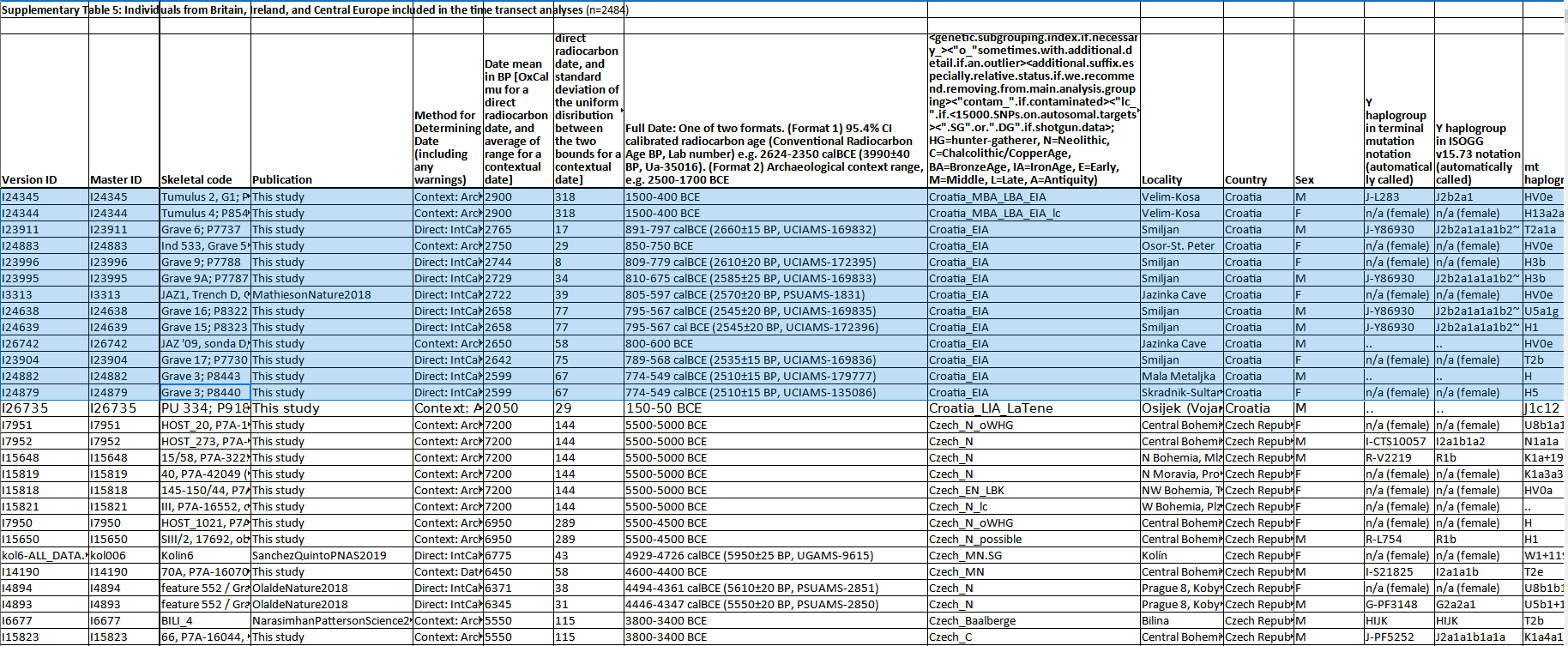Select the Supplementary Table 5 title cell
The image size is (1568, 646).
click(x=315, y=10)
